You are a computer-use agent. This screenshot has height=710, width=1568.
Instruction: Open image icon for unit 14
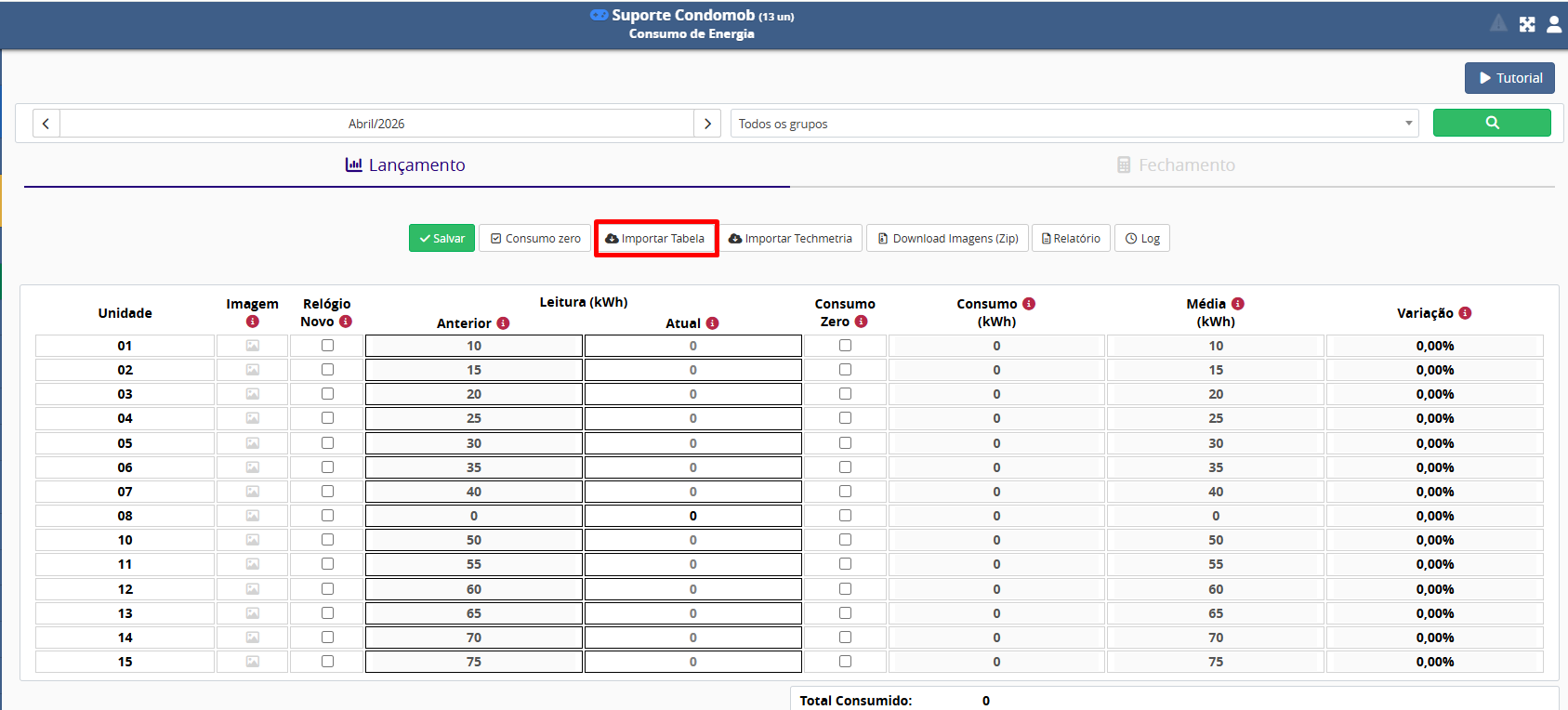[253, 638]
